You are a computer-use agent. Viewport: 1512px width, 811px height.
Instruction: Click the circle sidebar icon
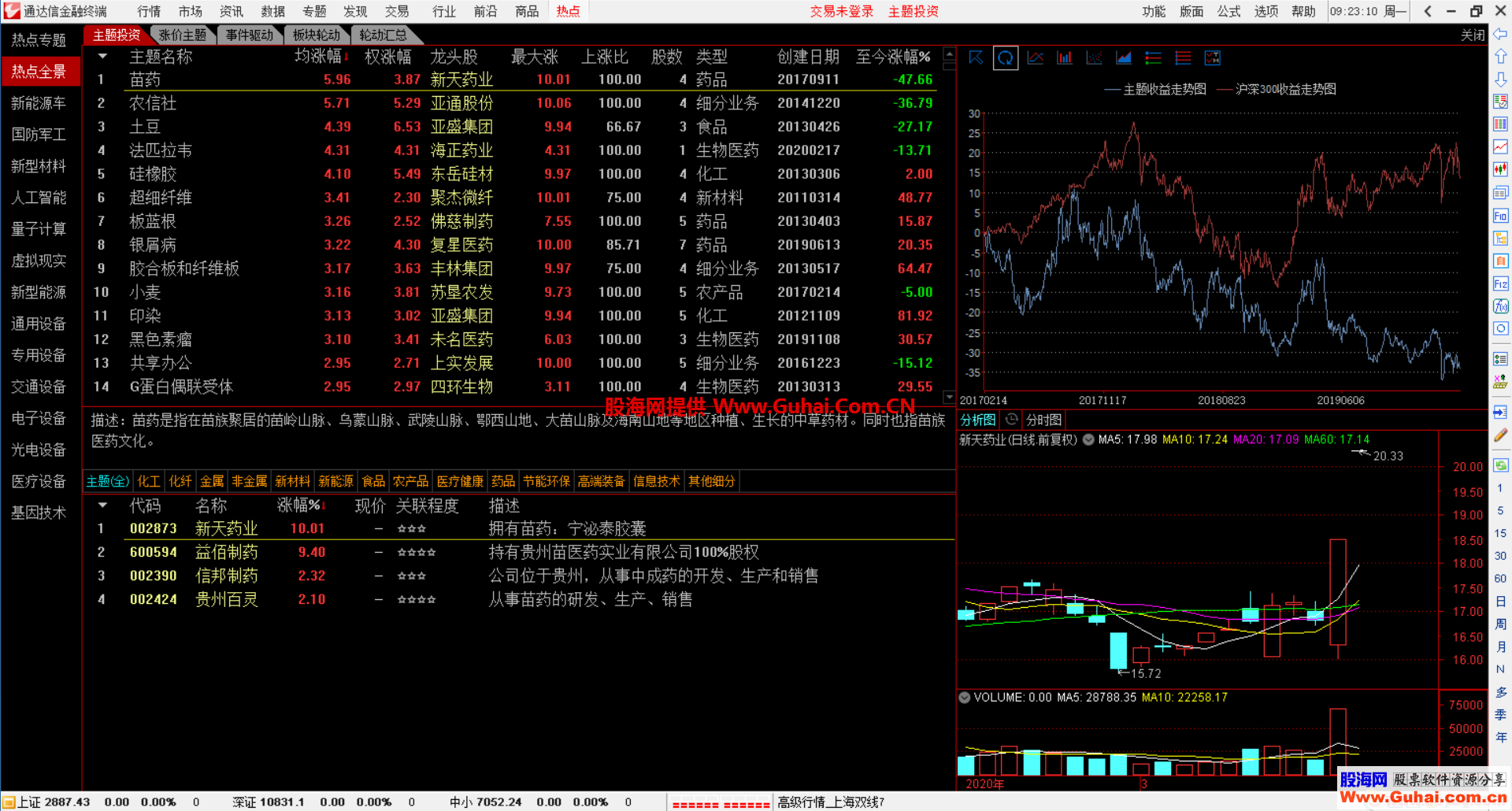(1500, 328)
